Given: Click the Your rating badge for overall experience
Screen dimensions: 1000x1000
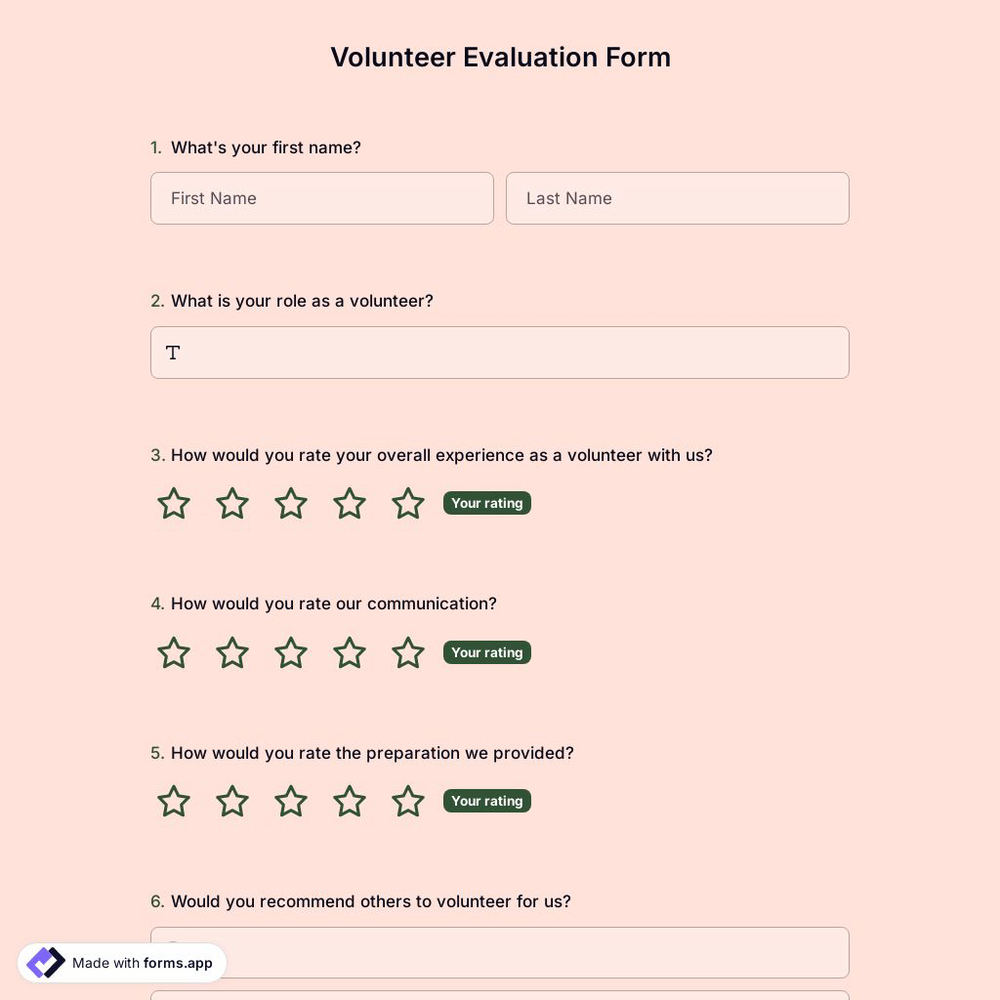Looking at the screenshot, I should tap(487, 503).
